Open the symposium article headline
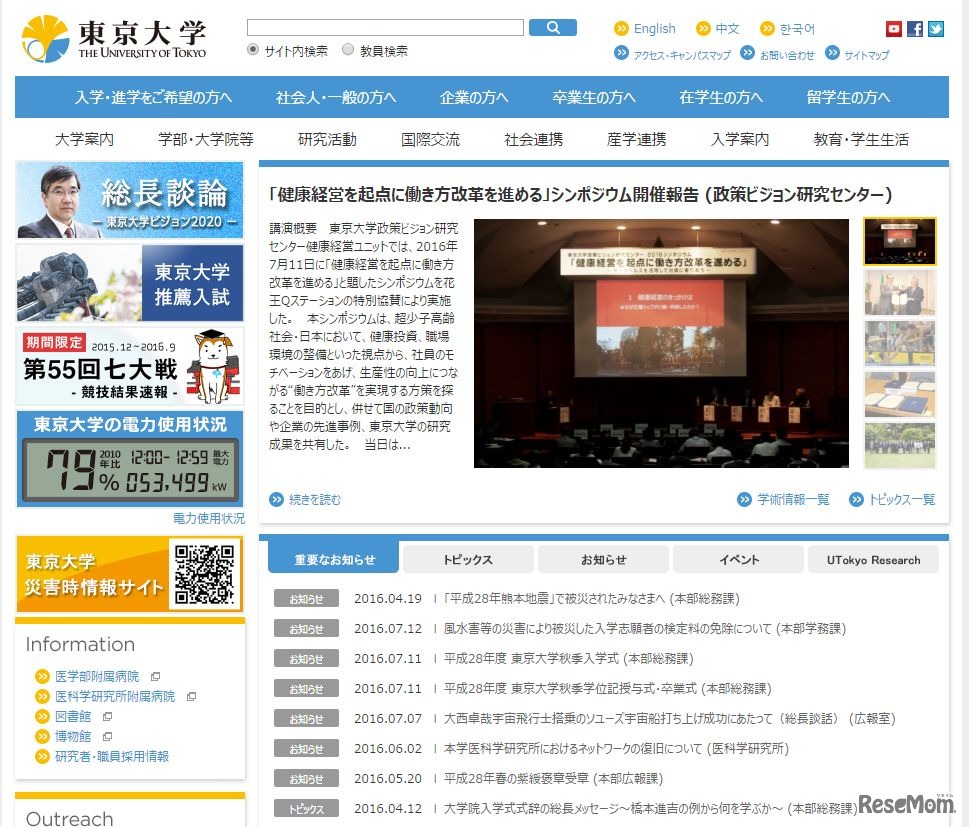969x827 pixels. tap(580, 195)
